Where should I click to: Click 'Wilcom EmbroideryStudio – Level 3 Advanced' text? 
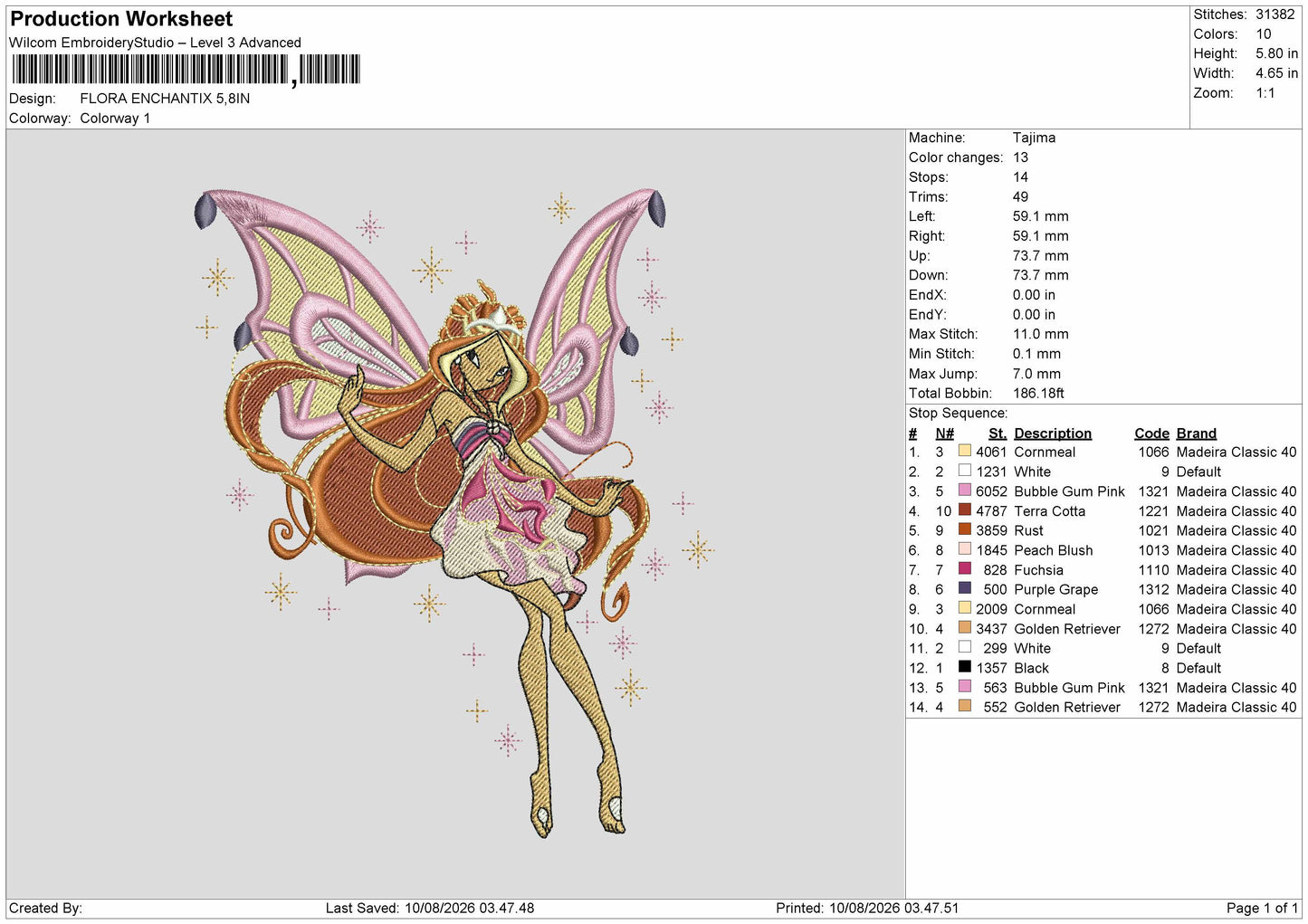pos(155,43)
